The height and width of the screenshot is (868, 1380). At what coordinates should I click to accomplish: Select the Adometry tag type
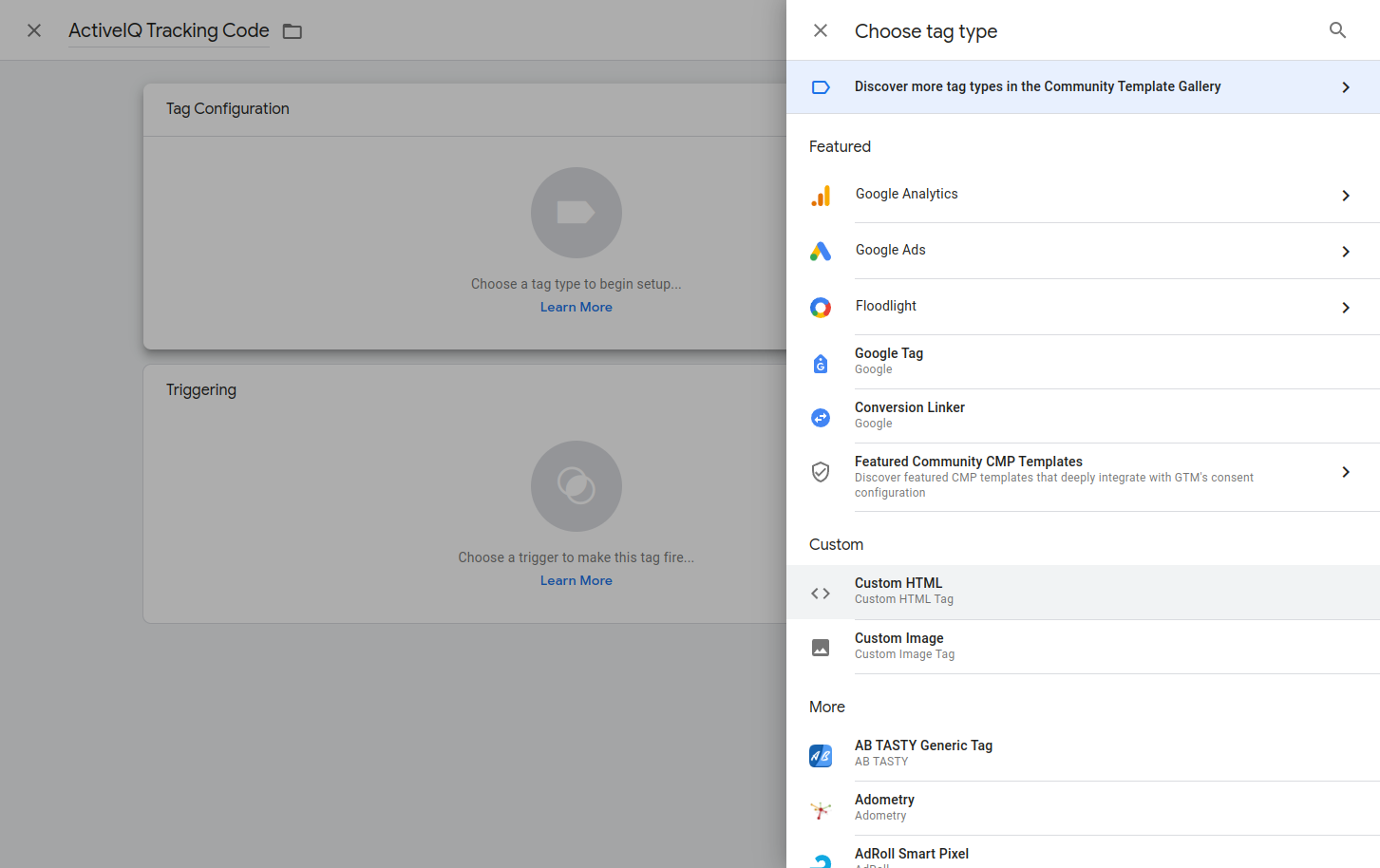(x=1083, y=808)
